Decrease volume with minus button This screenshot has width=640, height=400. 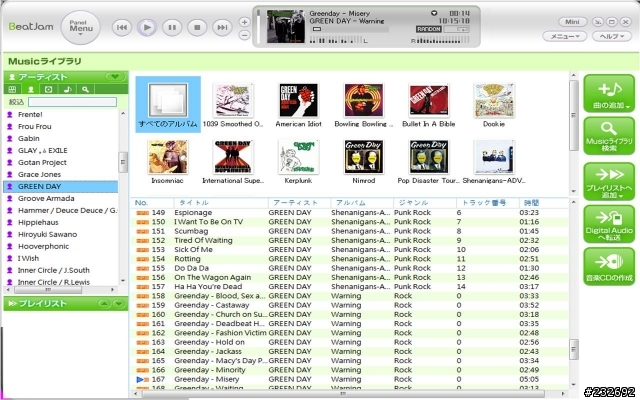tap(244, 36)
